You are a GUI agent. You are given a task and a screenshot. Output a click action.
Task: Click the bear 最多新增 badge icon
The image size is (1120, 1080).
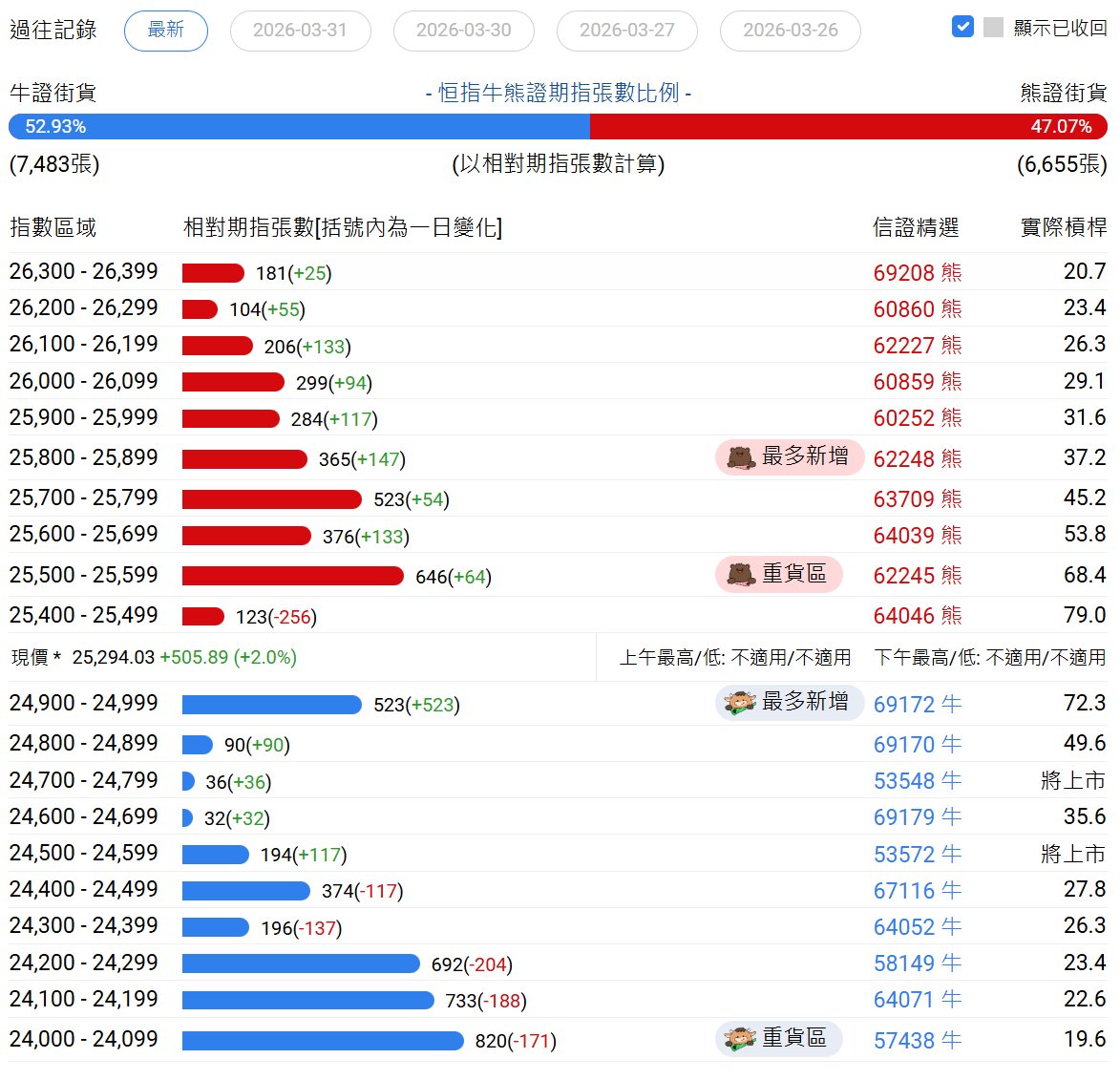coord(741,457)
